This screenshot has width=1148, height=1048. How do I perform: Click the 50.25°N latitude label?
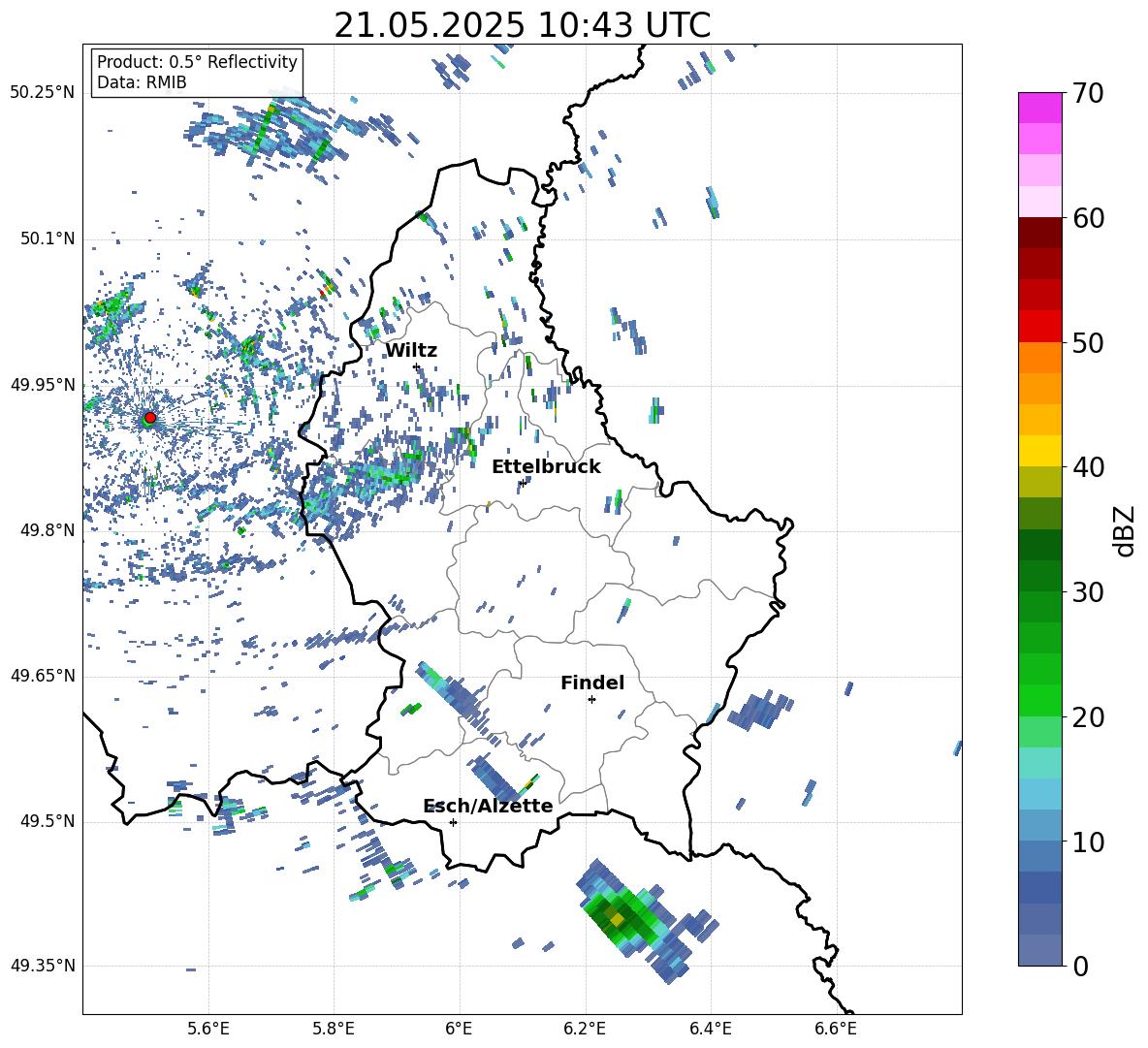[x=43, y=93]
